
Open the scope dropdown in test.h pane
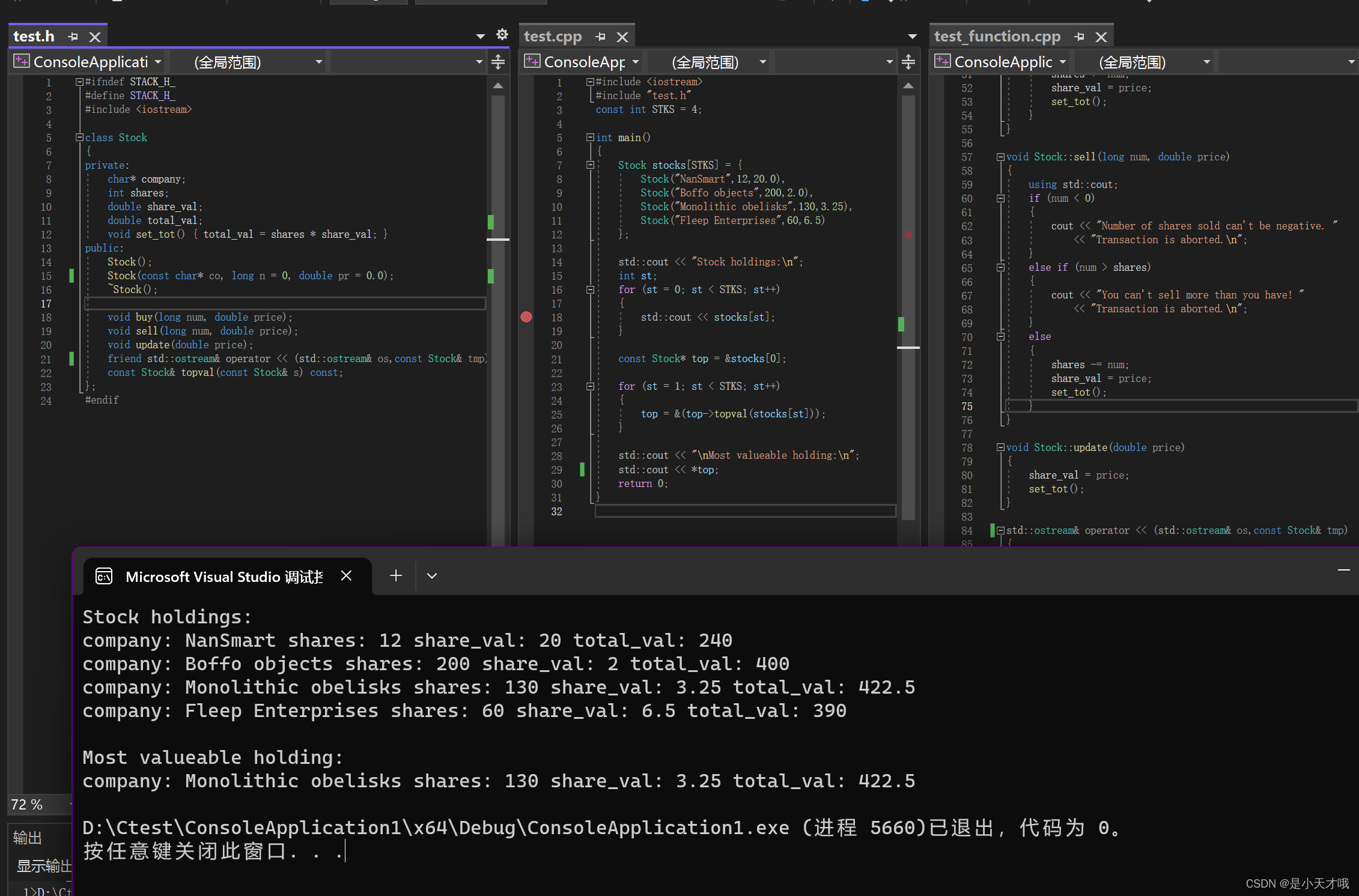coord(249,62)
